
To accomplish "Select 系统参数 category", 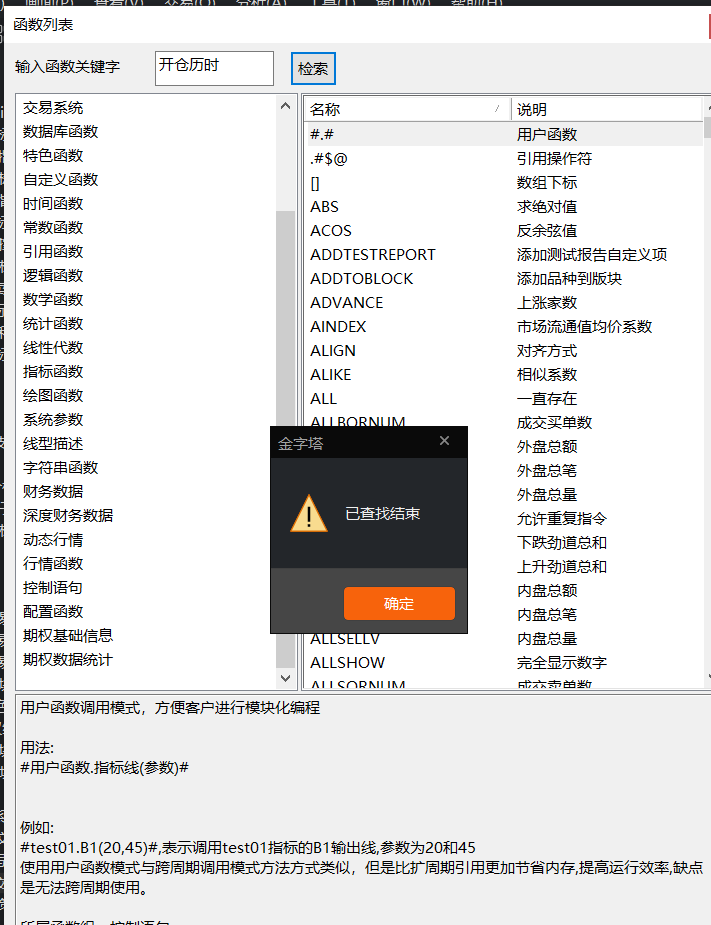I will pyautogui.click(x=53, y=420).
